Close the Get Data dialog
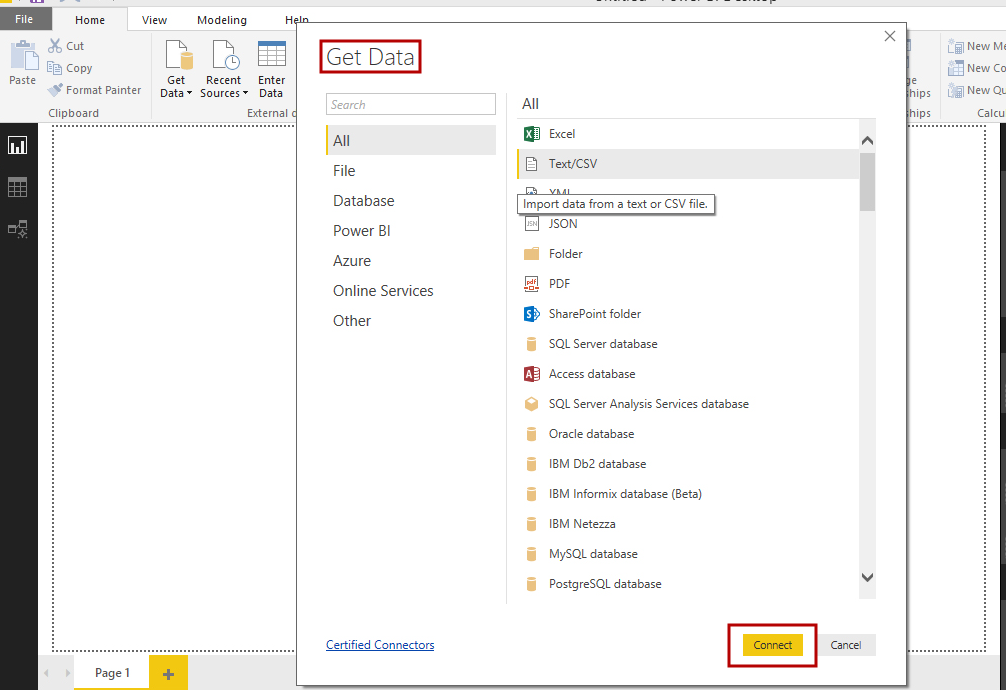This screenshot has height=690, width=1007. click(889, 36)
